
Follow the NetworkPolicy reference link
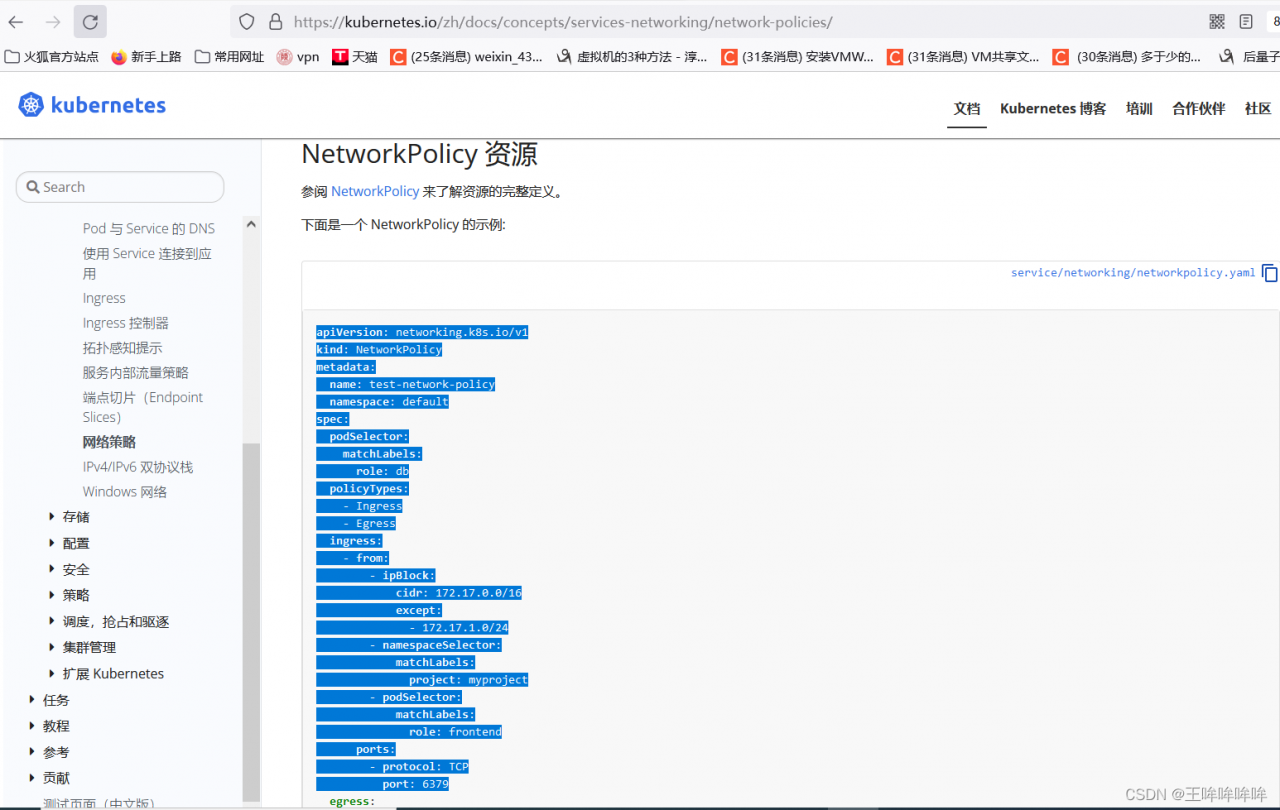[375, 191]
